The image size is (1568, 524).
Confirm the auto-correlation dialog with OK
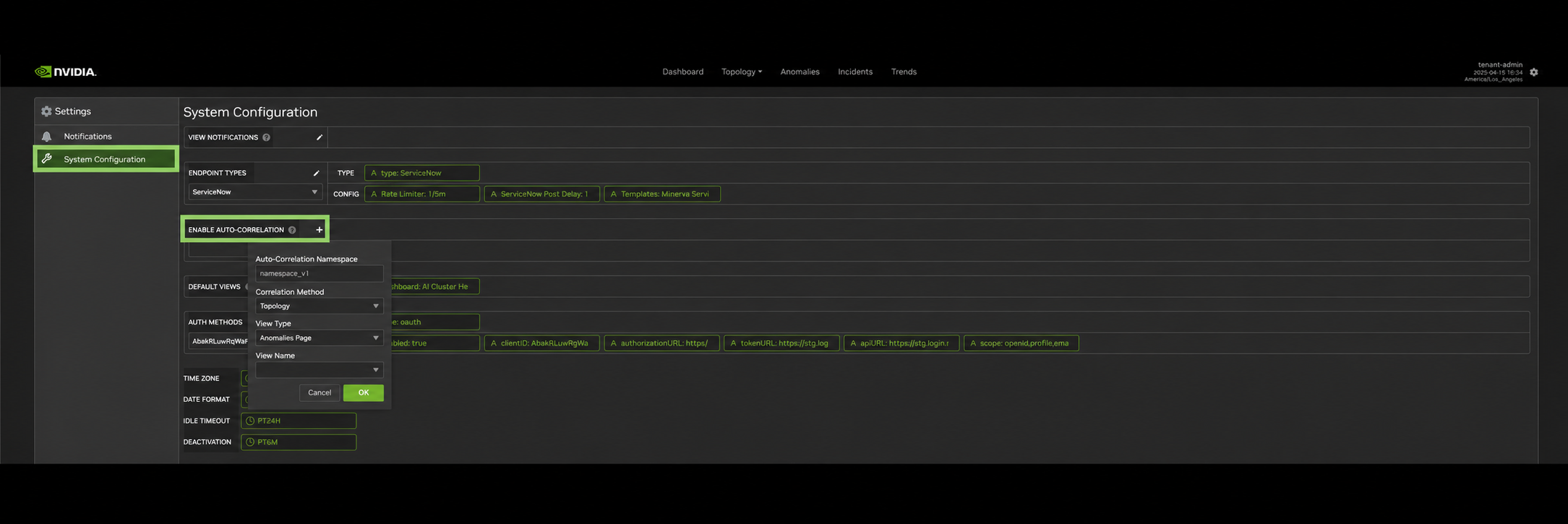(364, 393)
